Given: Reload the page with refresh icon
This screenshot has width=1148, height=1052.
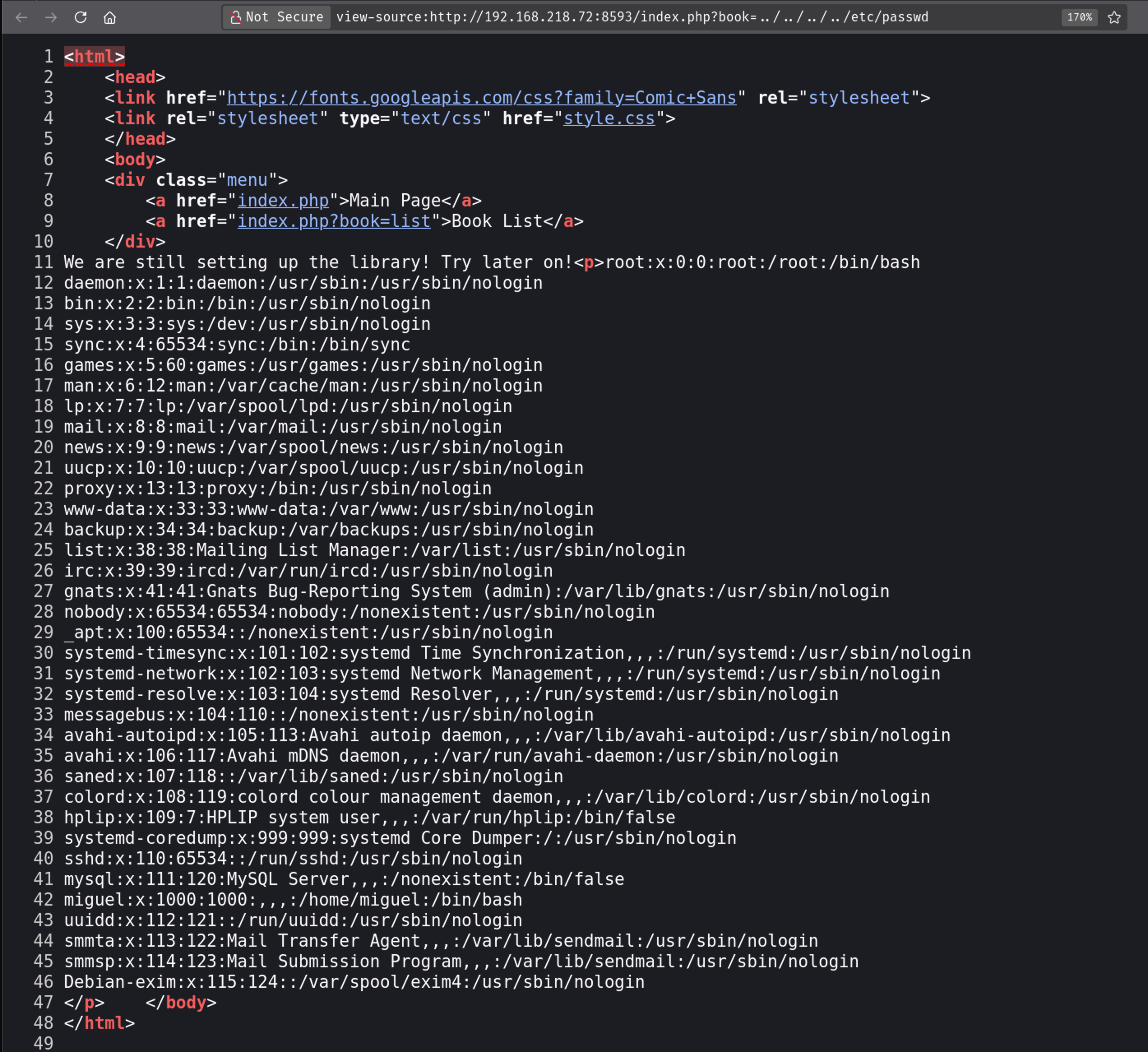Looking at the screenshot, I should 81,18.
